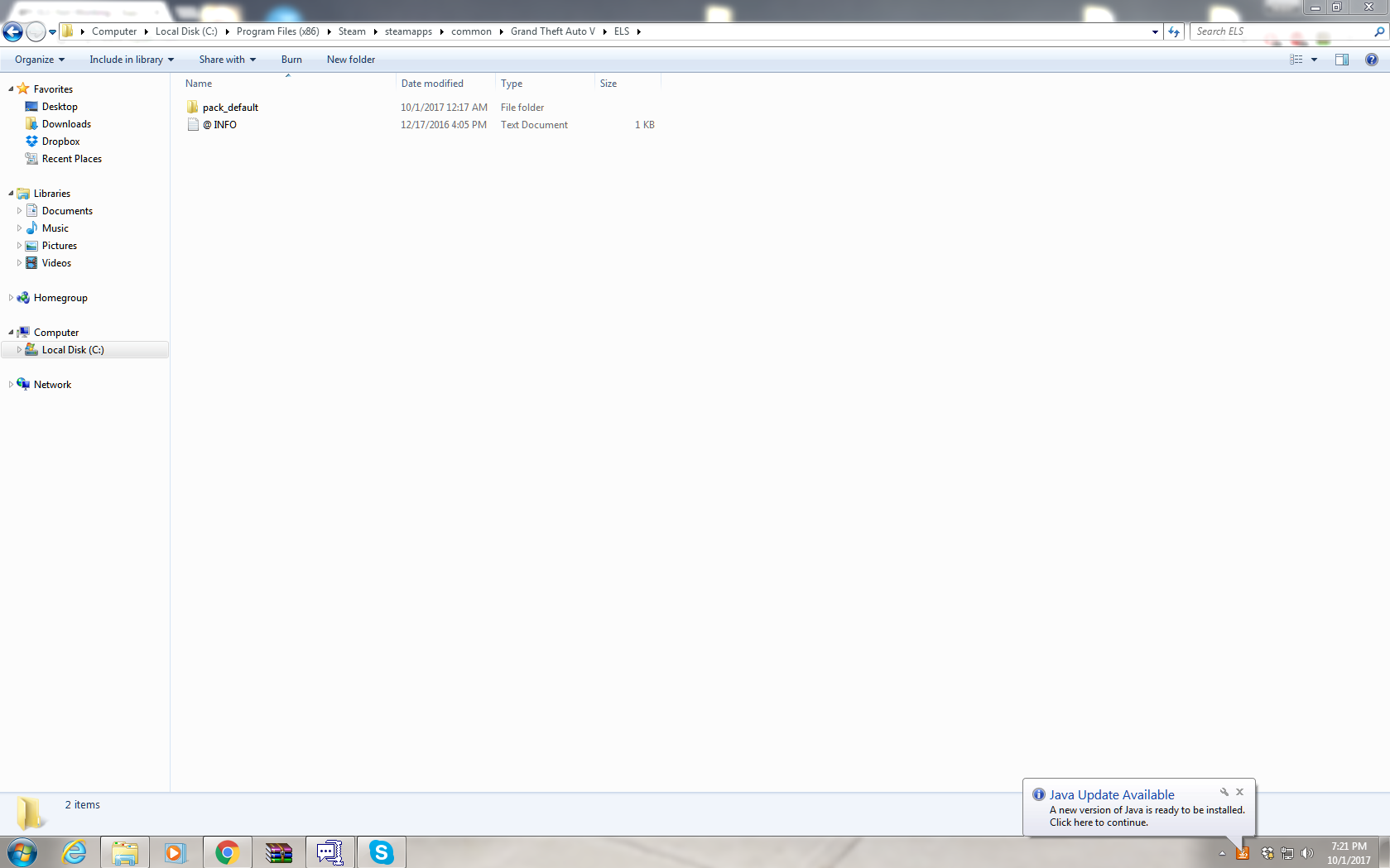The width and height of the screenshot is (1390, 868).
Task: Expand the Documents library node
Action: [x=19, y=211]
